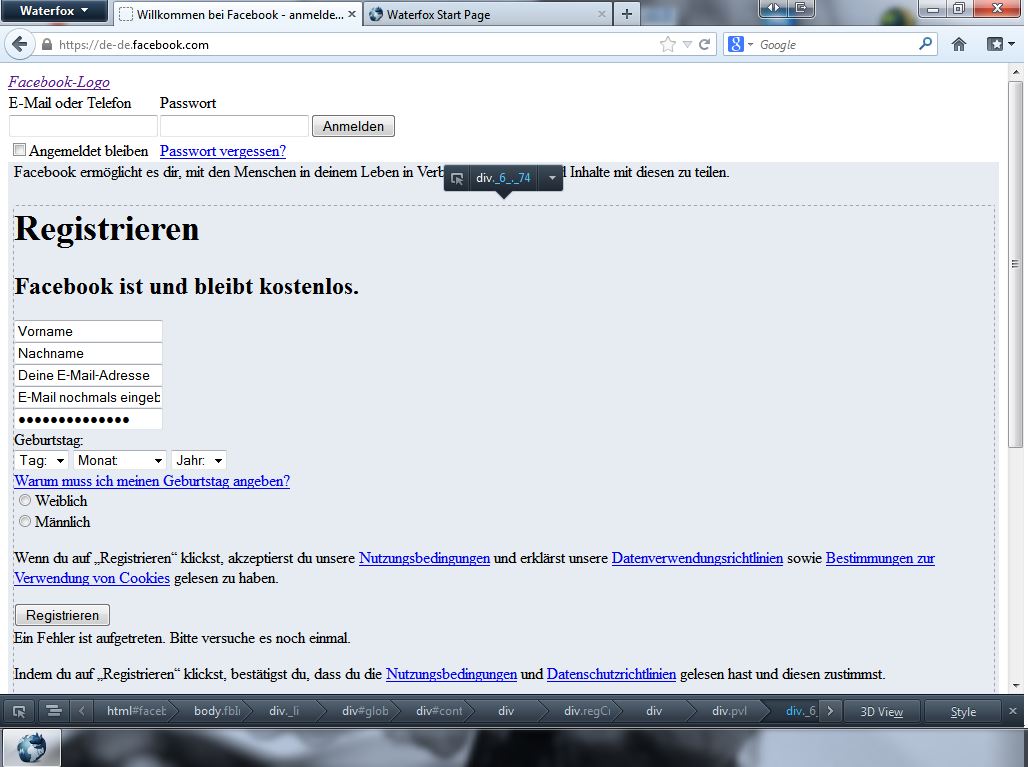Open the Datenverwendungsrichtlinien link

pos(697,558)
